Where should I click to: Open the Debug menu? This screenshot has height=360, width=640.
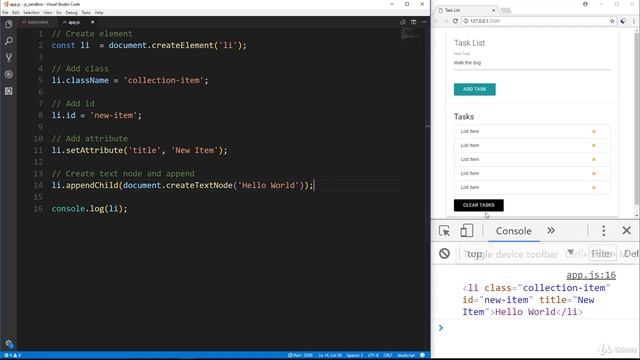(x=71, y=13)
